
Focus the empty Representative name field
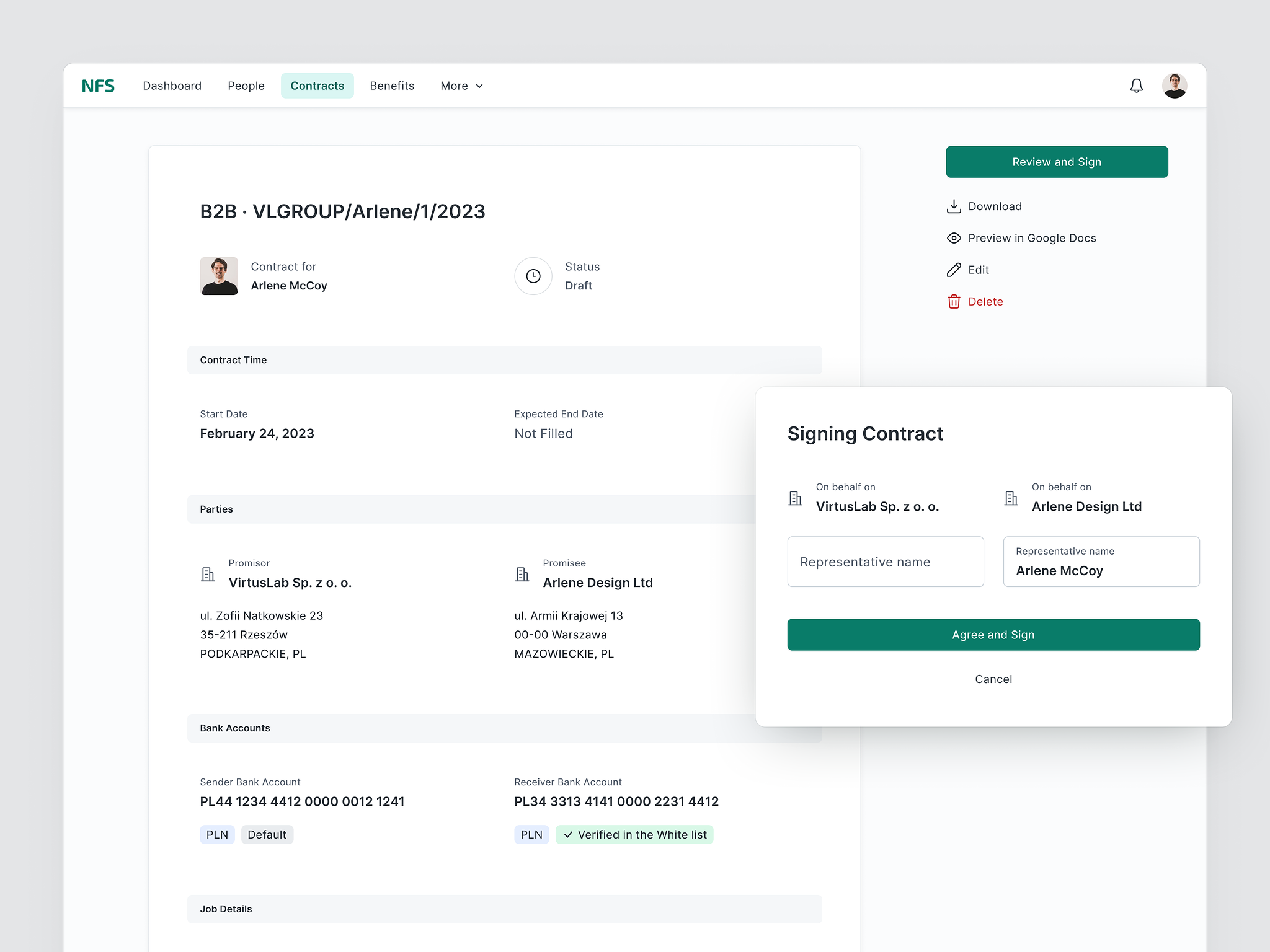885,562
